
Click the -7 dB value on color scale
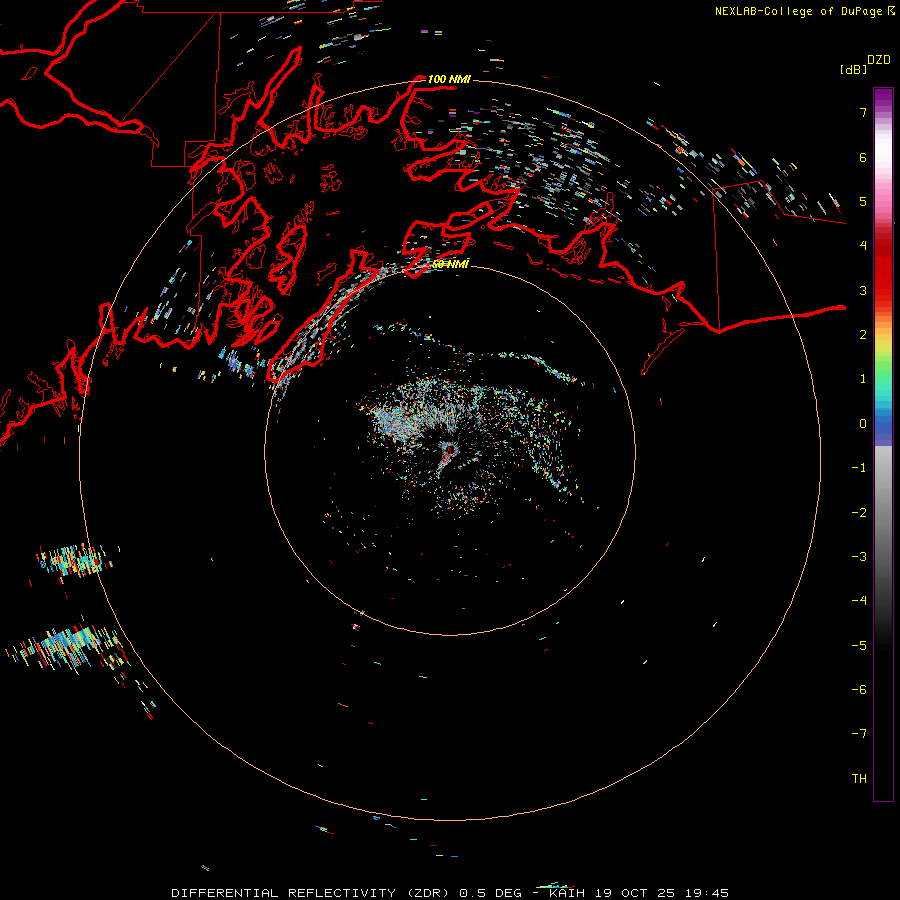[x=859, y=734]
